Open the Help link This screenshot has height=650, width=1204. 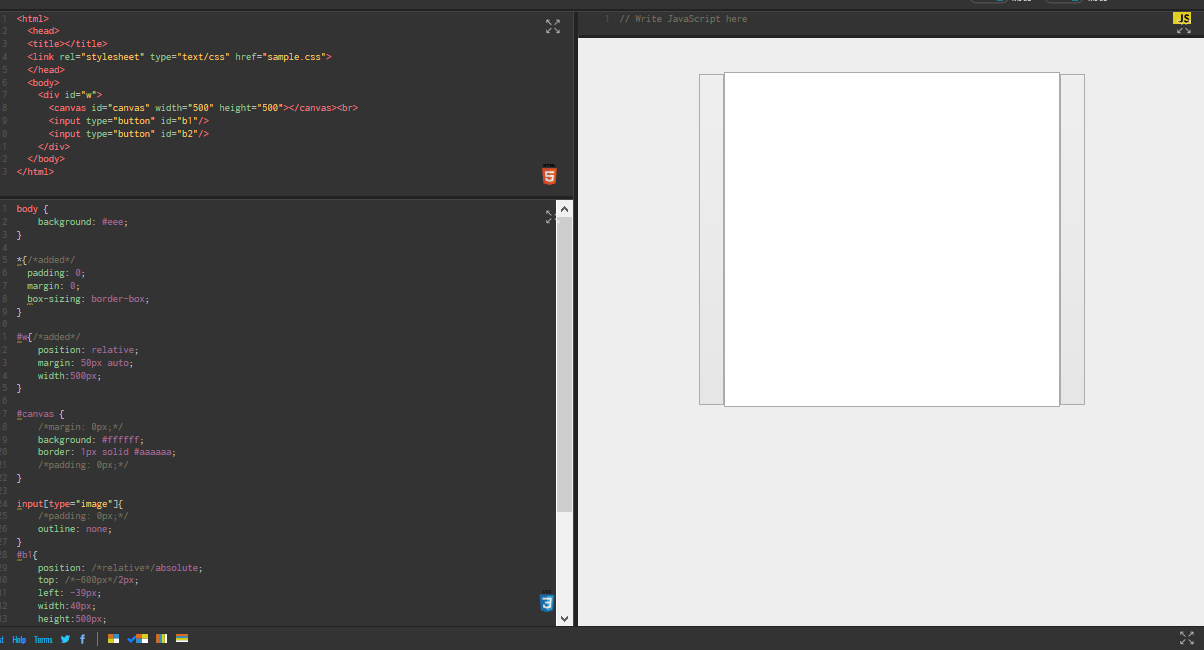(x=20, y=640)
